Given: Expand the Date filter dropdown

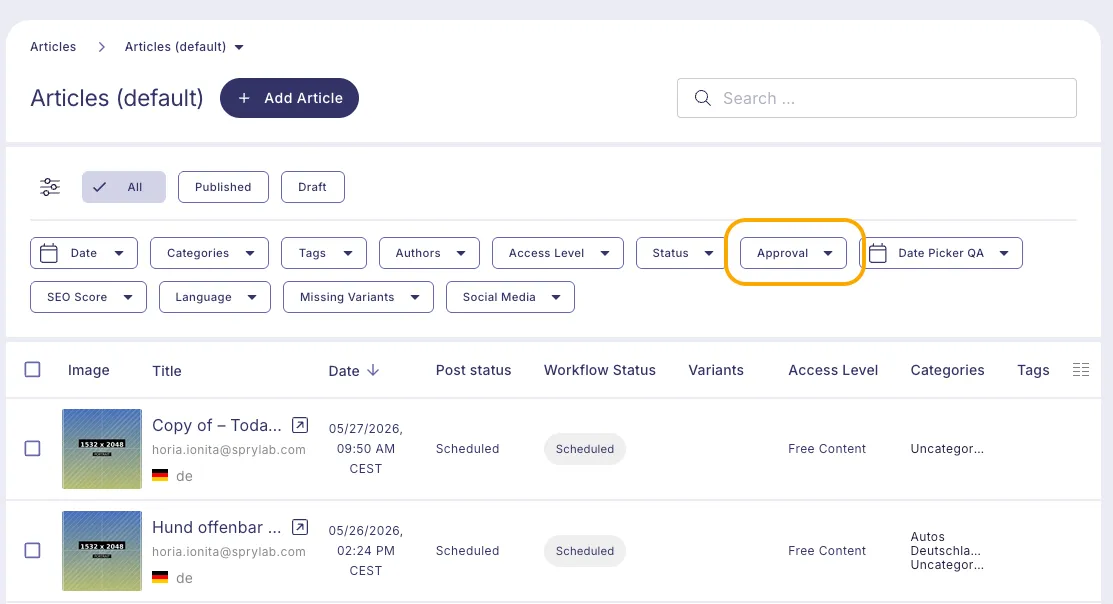Looking at the screenshot, I should pyautogui.click(x=84, y=253).
